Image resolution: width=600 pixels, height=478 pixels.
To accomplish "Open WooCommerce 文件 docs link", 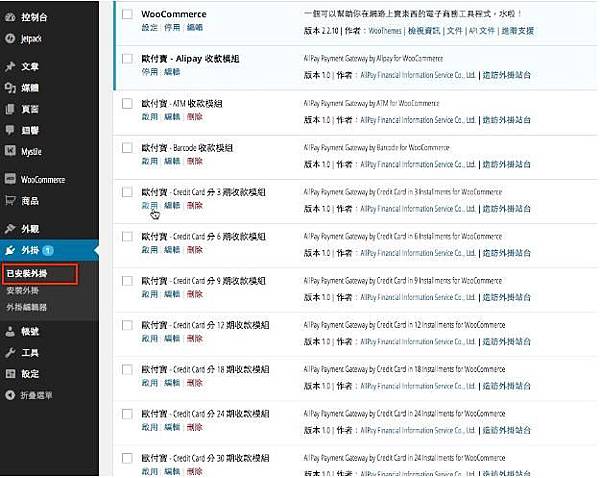I will tap(455, 31).
